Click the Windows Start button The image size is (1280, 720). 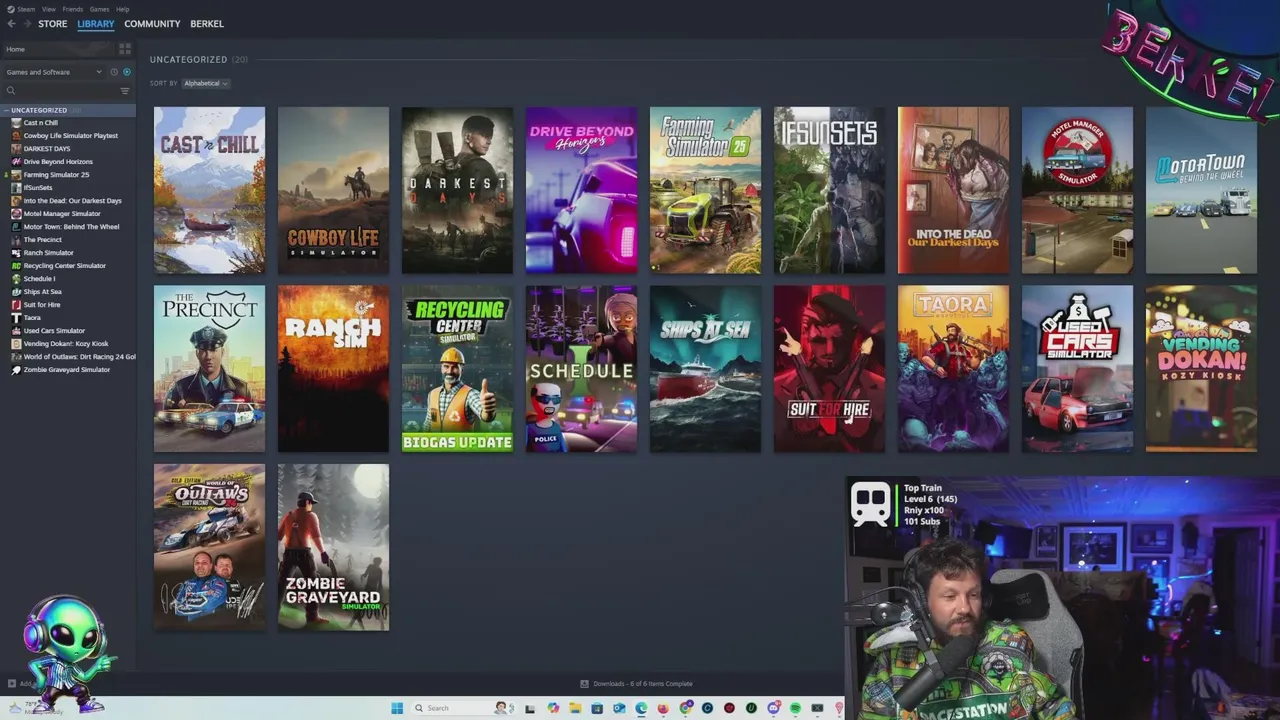coord(397,708)
